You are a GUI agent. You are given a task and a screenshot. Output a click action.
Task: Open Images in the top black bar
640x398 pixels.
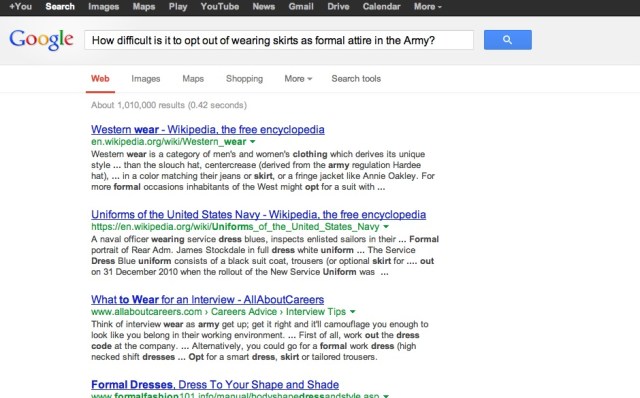coord(103,7)
